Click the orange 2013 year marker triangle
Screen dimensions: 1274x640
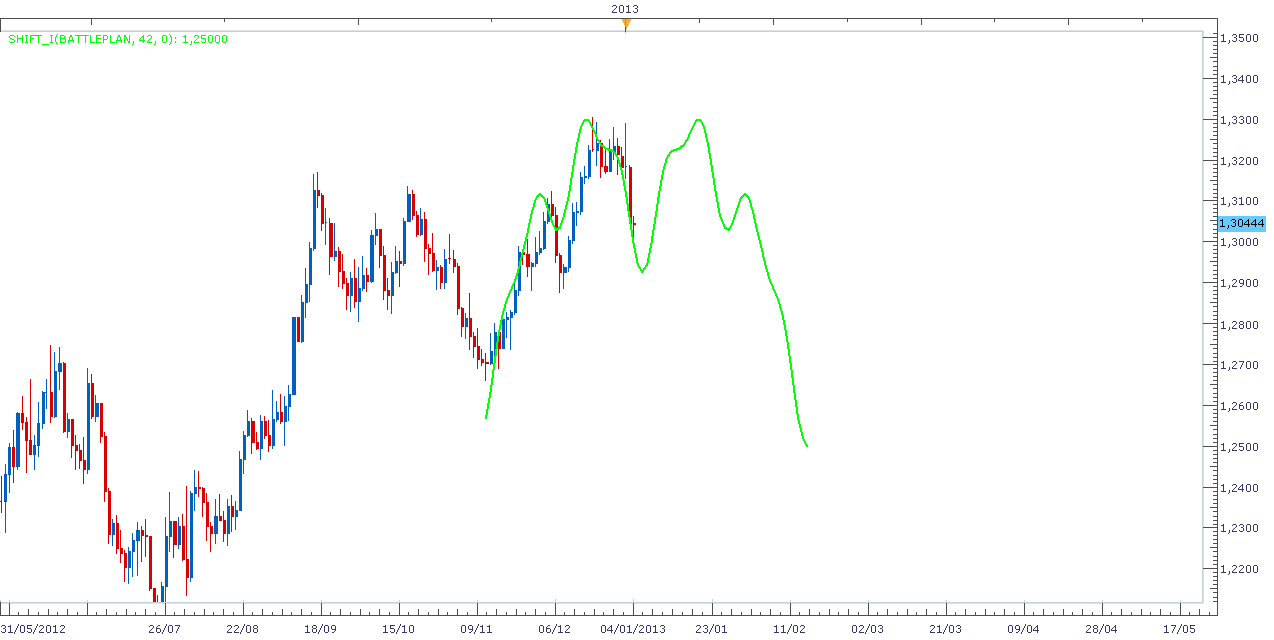626,24
